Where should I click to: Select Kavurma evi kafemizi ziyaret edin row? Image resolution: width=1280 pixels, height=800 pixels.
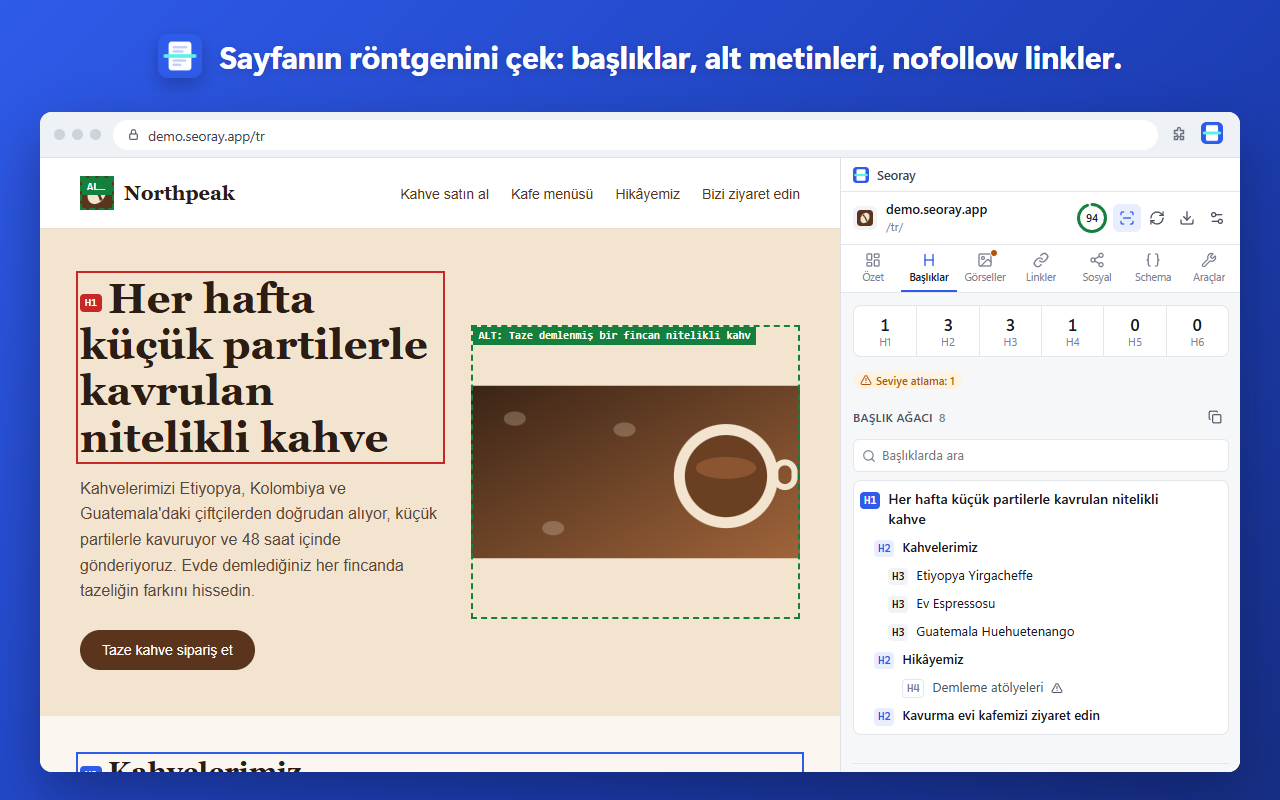(x=1041, y=716)
